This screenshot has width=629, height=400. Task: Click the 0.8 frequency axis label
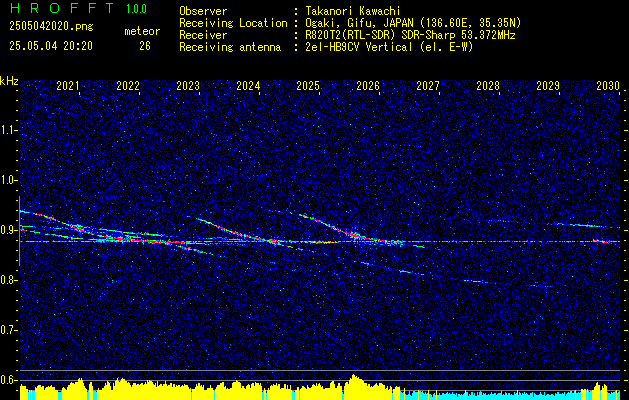tap(8, 280)
